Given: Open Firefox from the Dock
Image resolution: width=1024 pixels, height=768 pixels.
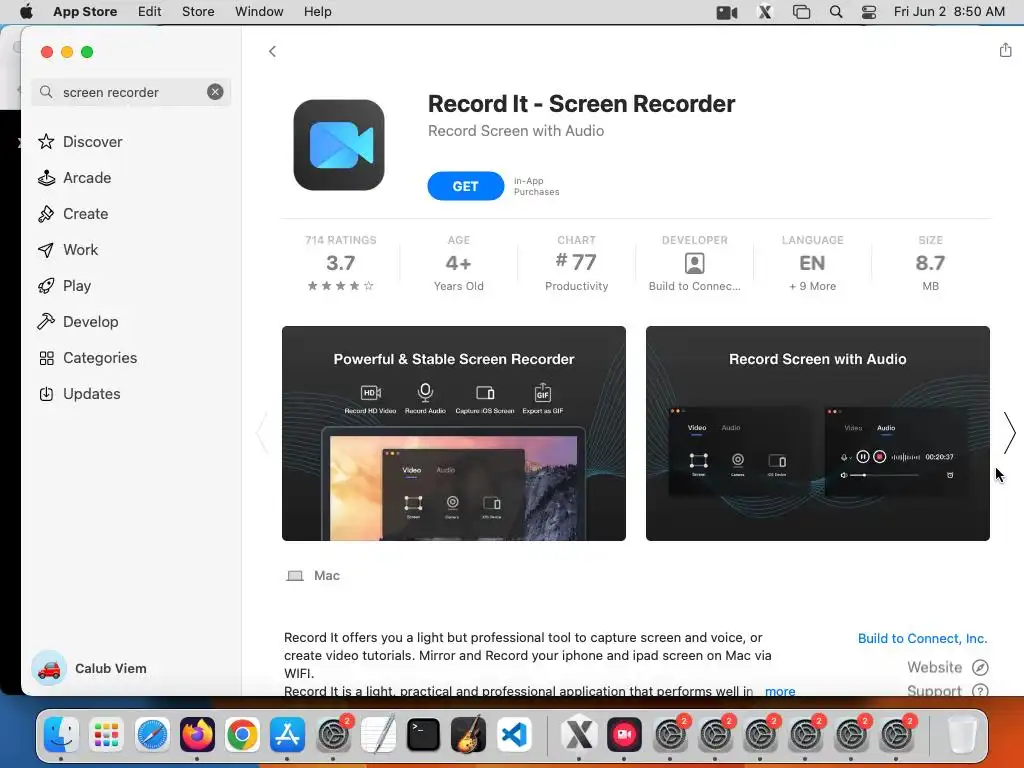Looking at the screenshot, I should click(197, 735).
